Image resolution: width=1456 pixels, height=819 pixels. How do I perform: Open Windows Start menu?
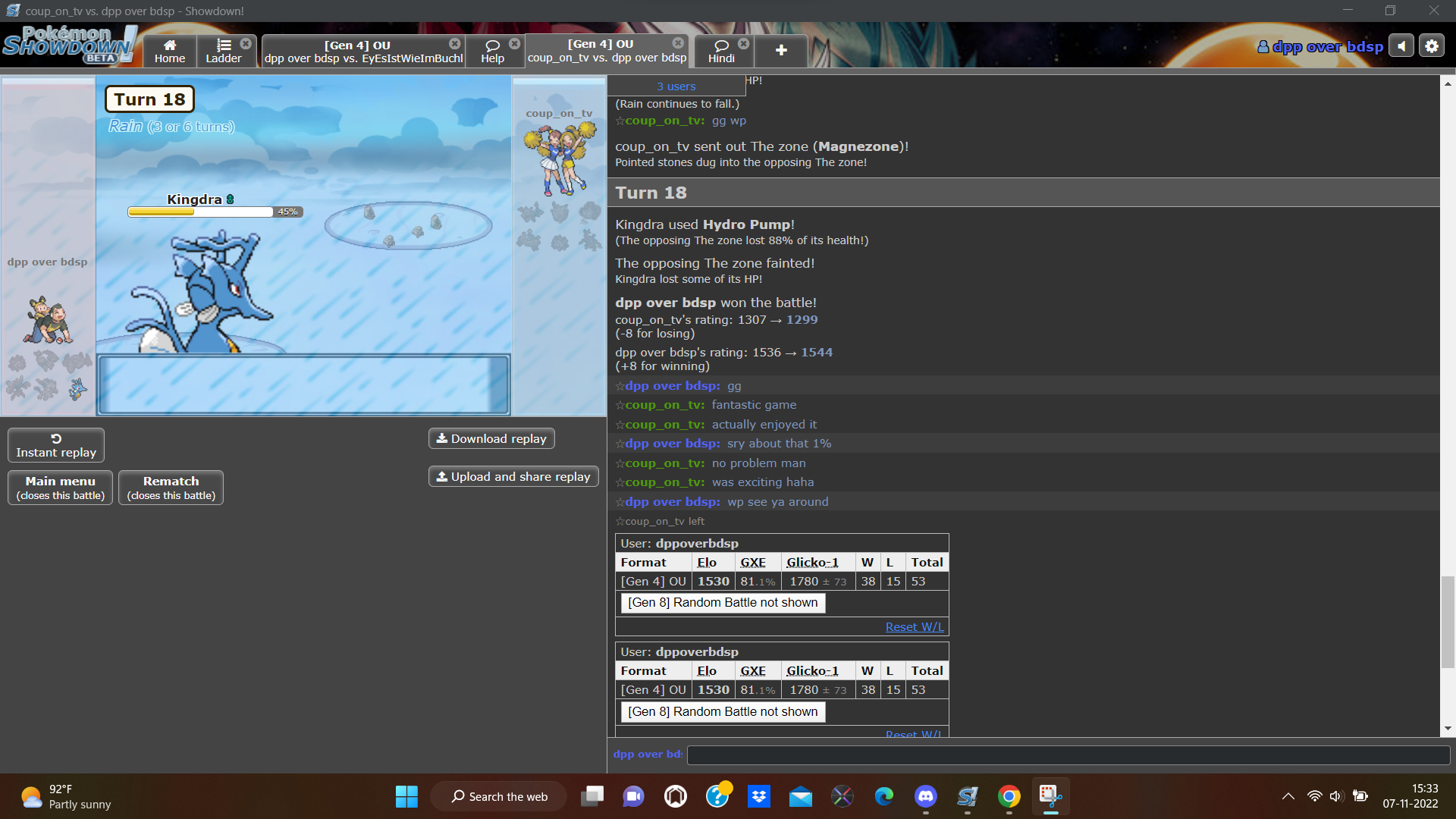click(406, 796)
